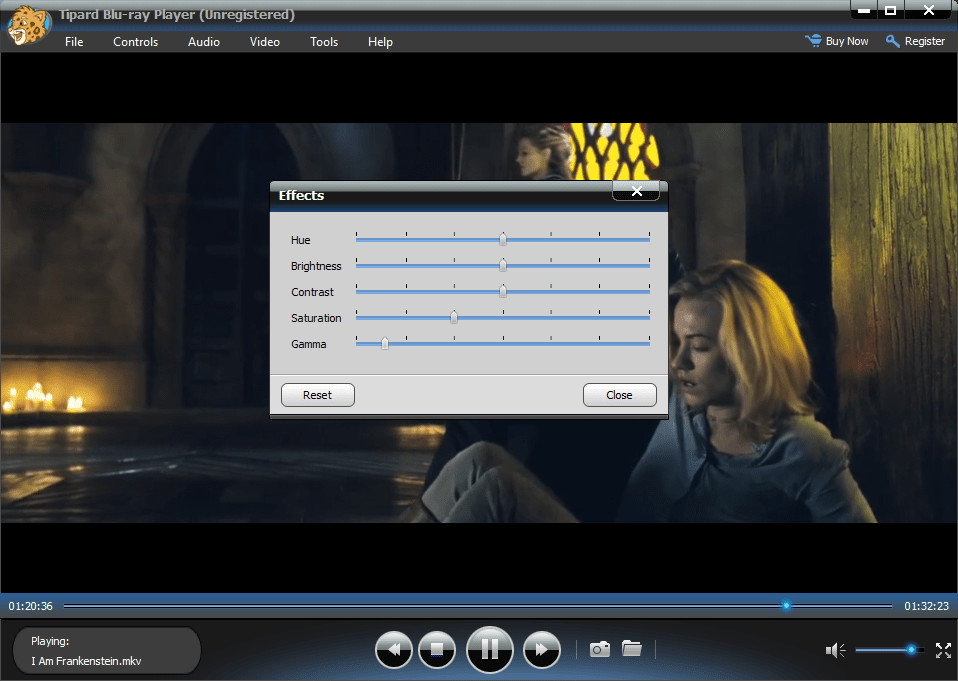958x681 pixels.
Task: Click the Gamma label
Action: click(309, 344)
